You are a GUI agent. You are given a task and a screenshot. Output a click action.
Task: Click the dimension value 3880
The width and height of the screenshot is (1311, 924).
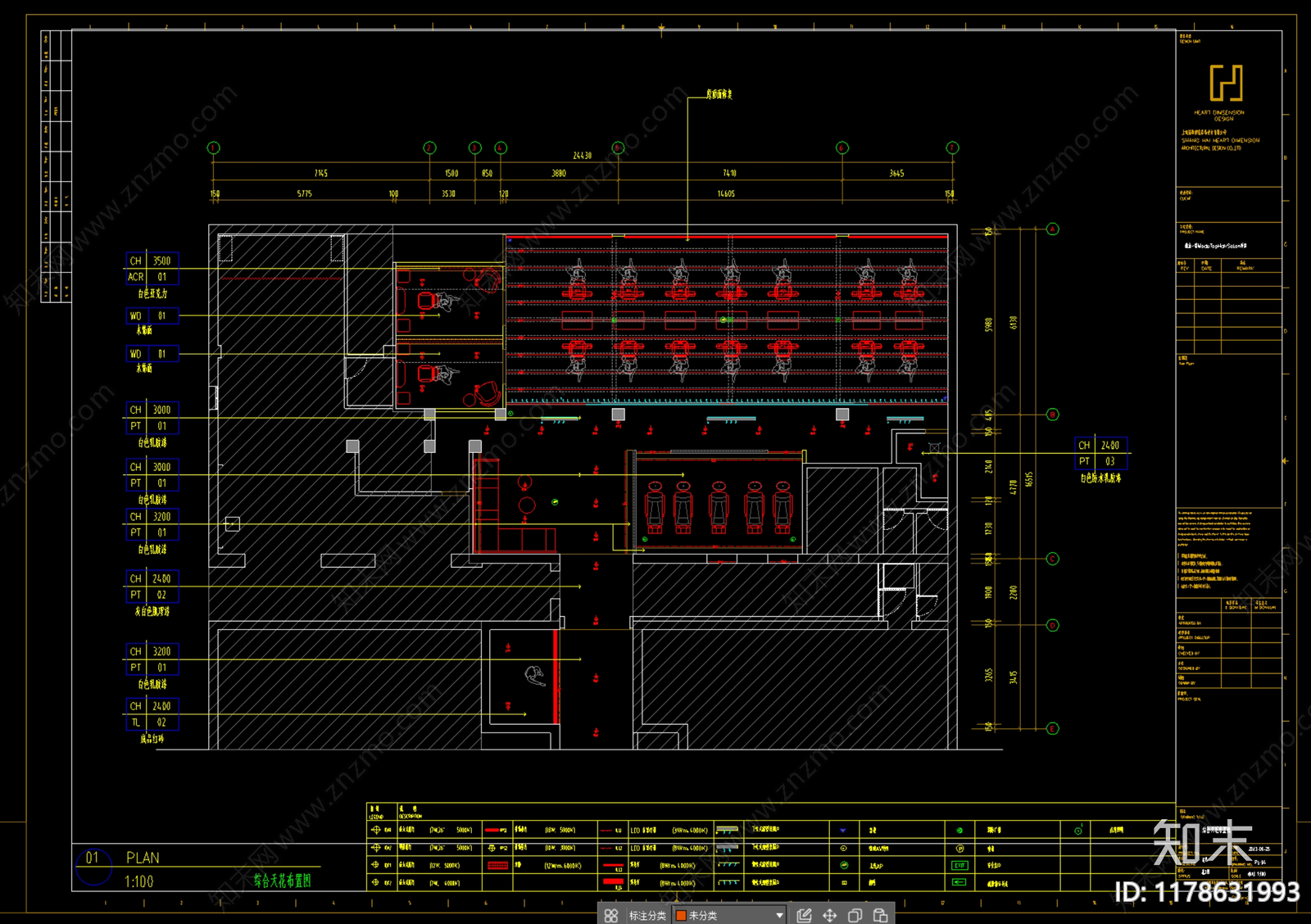pyautogui.click(x=558, y=173)
